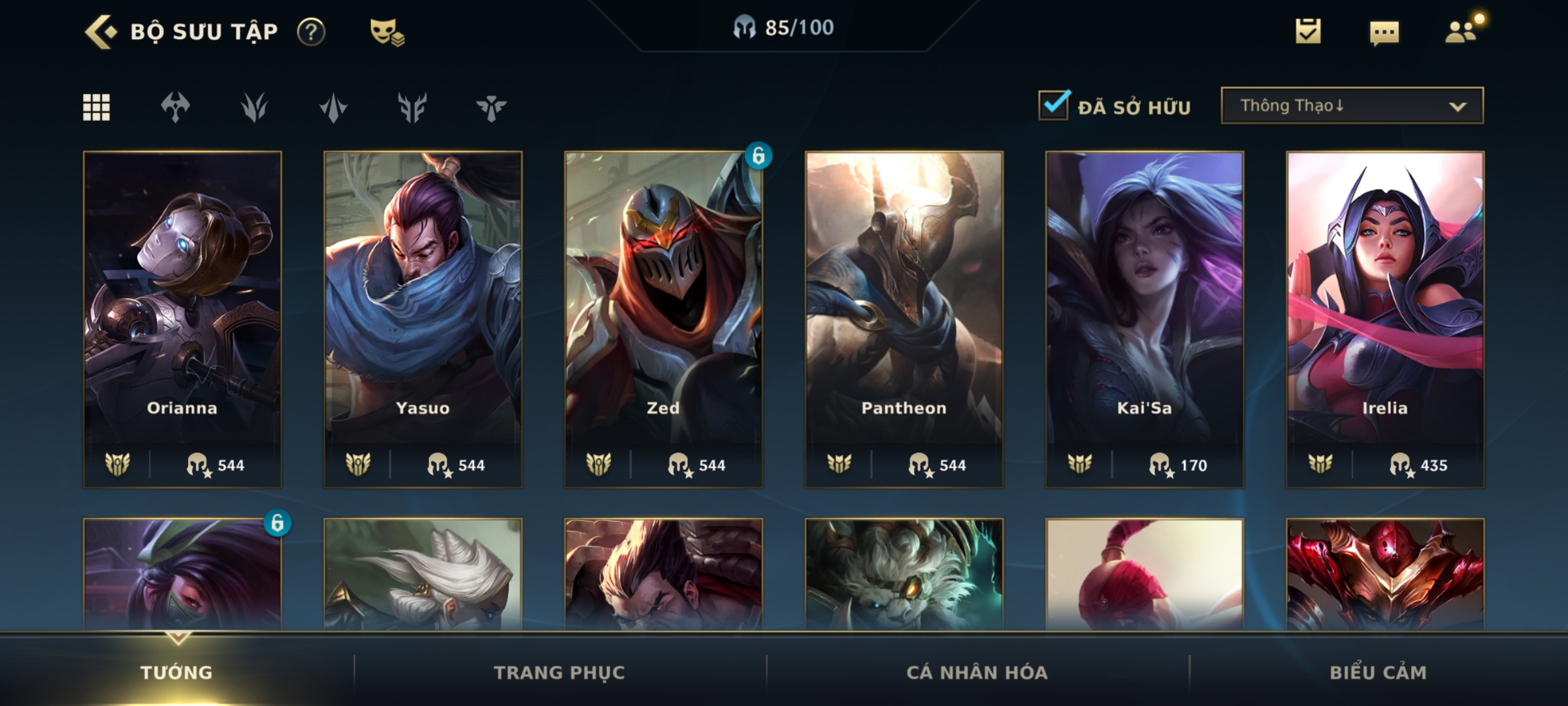Open the missions checklist icon
The height and width of the screenshot is (706, 1568).
(x=1308, y=31)
